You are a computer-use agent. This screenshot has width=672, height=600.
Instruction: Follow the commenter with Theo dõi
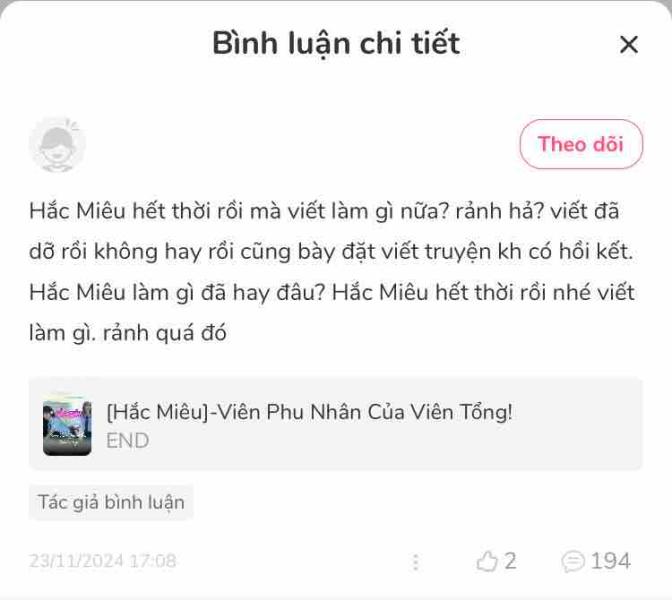point(581,144)
